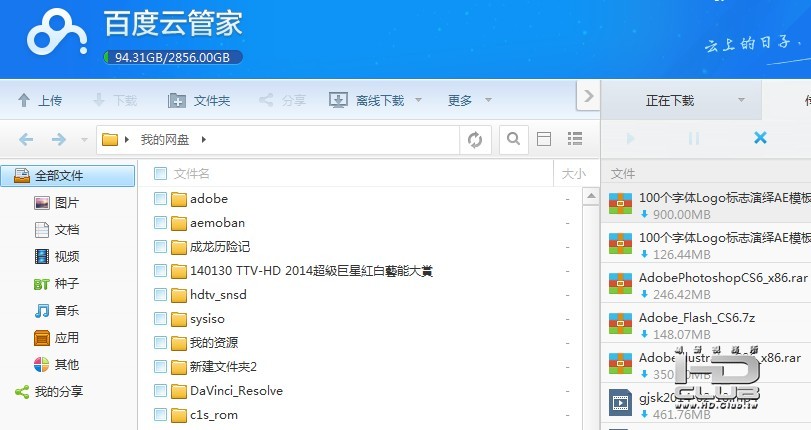811x430 pixels.
Task: Go forward with the right arrow
Action: 59,139
